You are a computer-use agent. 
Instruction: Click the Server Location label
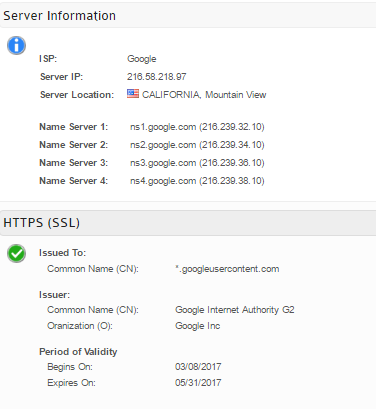[x=77, y=95]
